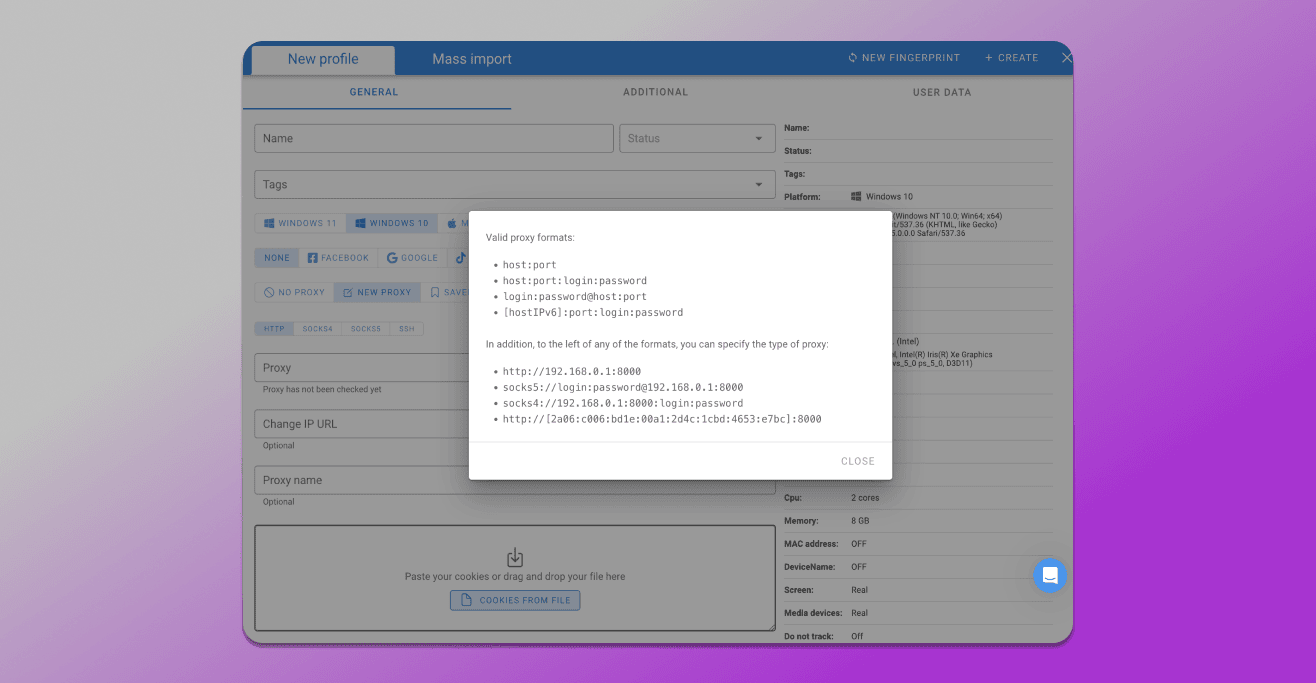Open the chat support widget icon

coord(1050,575)
